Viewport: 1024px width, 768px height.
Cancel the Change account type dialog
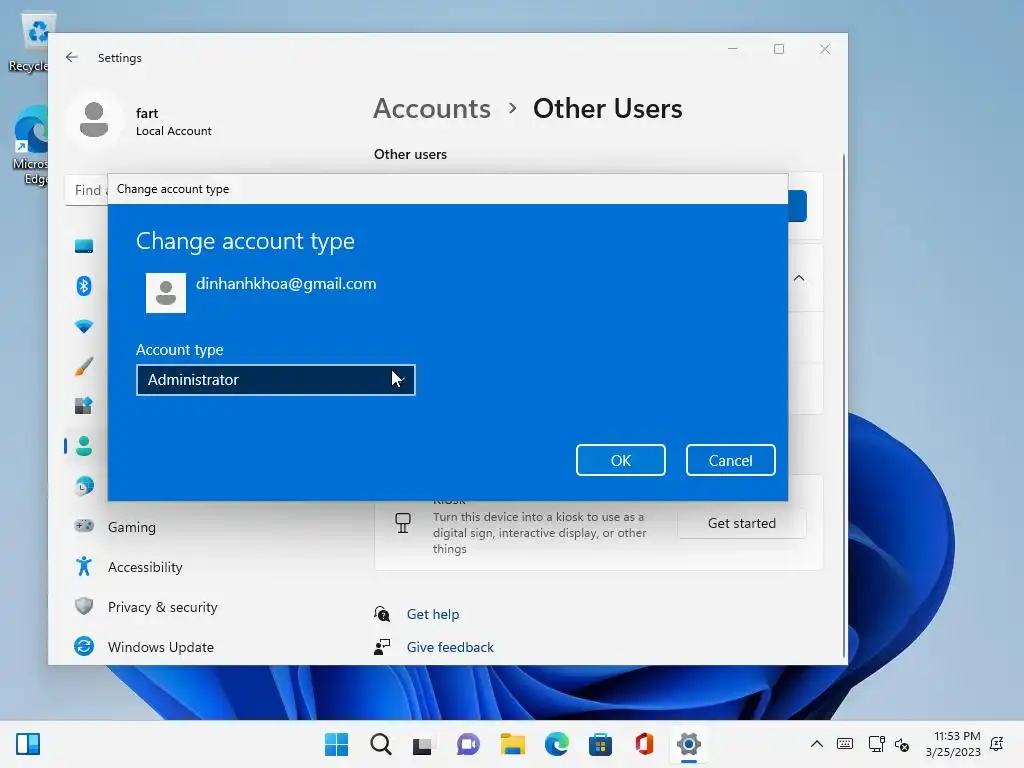730,460
